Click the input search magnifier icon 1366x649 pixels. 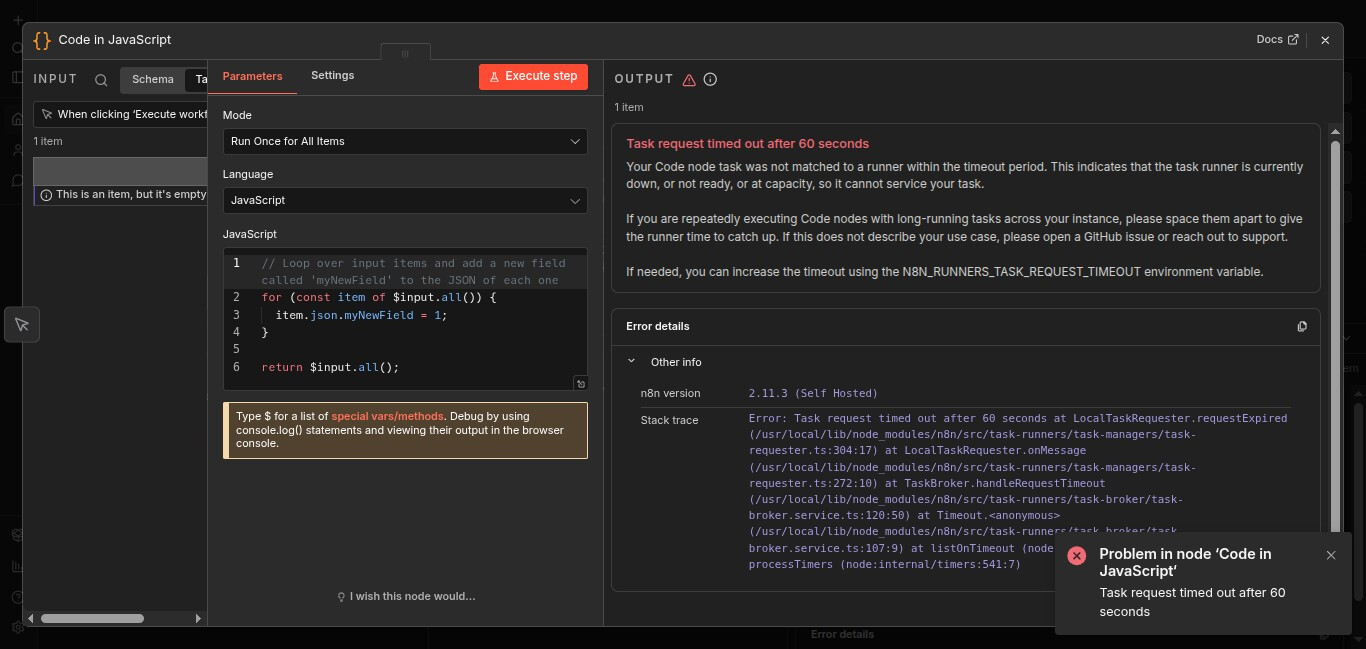coord(101,80)
